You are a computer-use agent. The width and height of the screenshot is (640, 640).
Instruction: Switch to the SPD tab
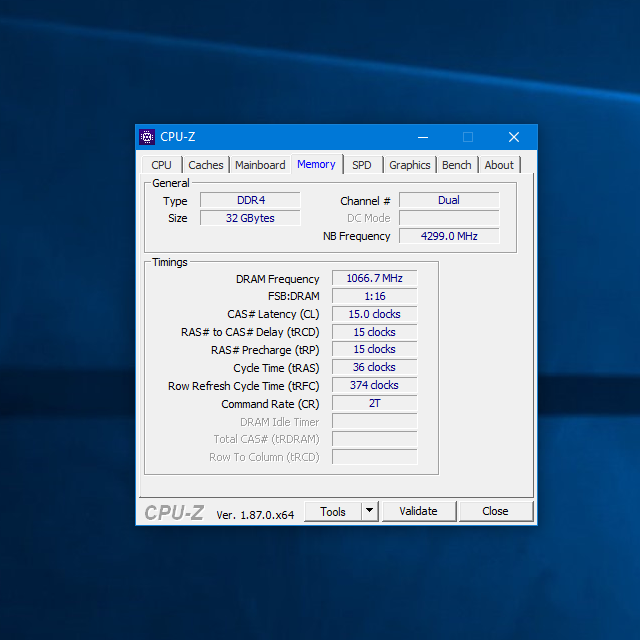tap(362, 165)
